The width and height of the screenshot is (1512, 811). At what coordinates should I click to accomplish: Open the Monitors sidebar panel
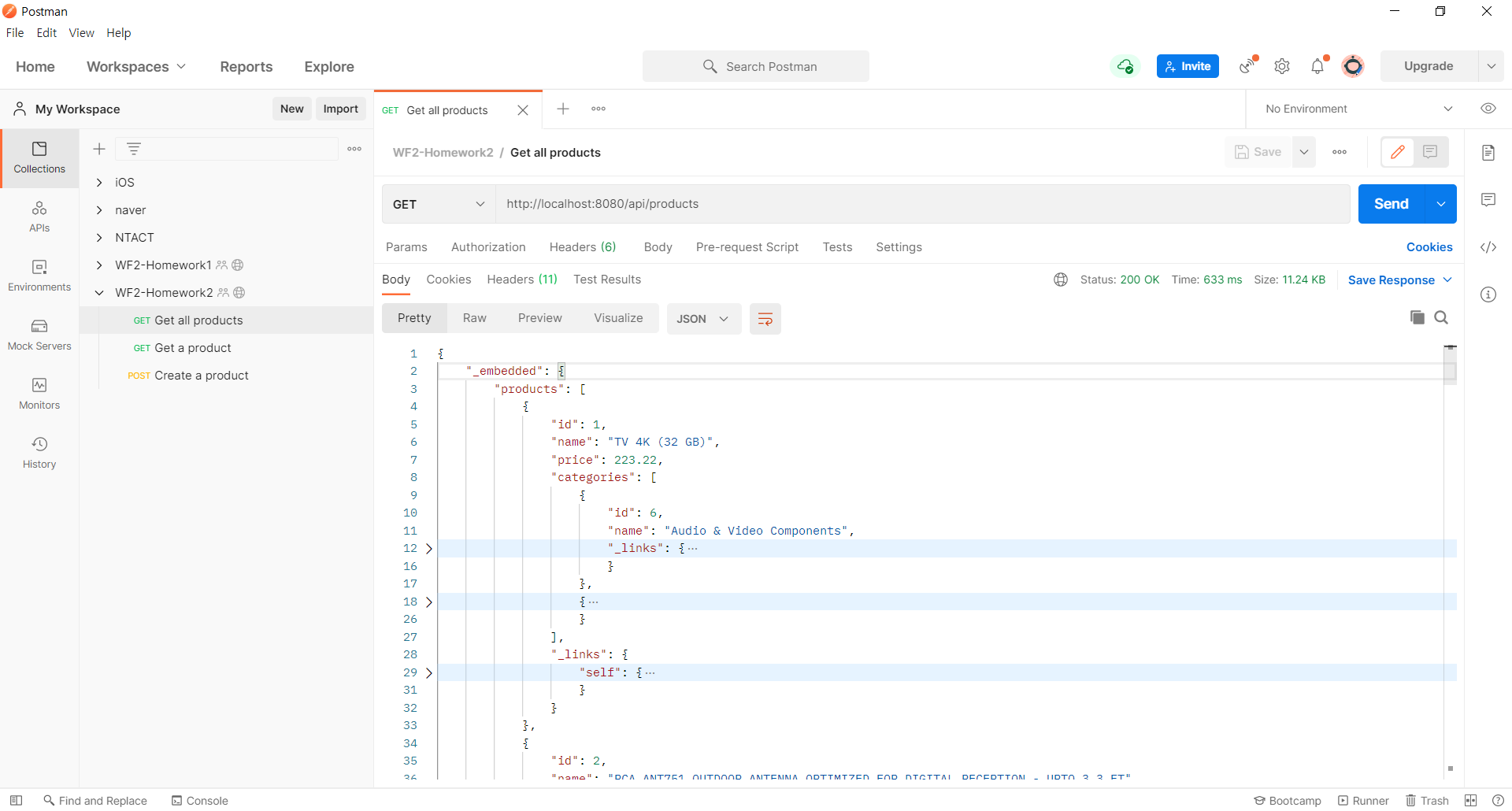(x=39, y=394)
